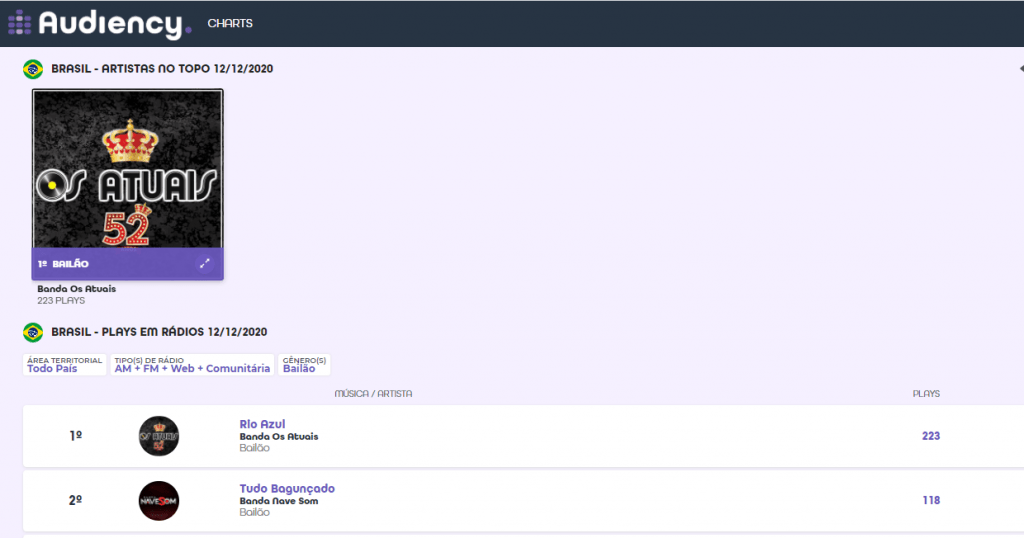
Task: Click the Música / Artista column header
Action: (x=373, y=394)
